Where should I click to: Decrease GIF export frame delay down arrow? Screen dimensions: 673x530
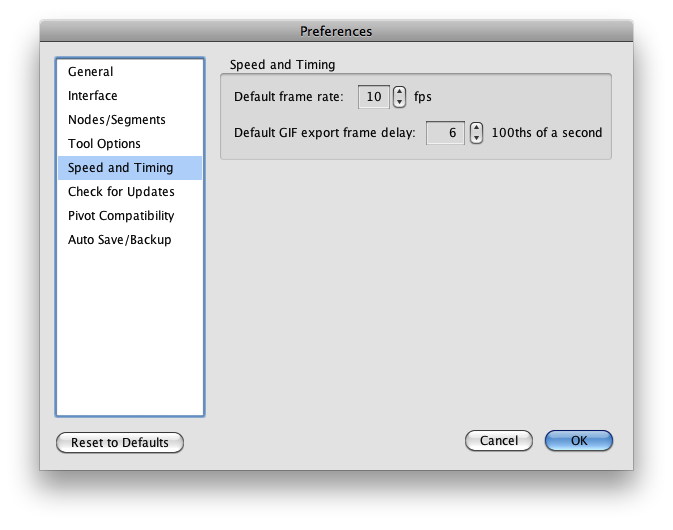coord(476,138)
